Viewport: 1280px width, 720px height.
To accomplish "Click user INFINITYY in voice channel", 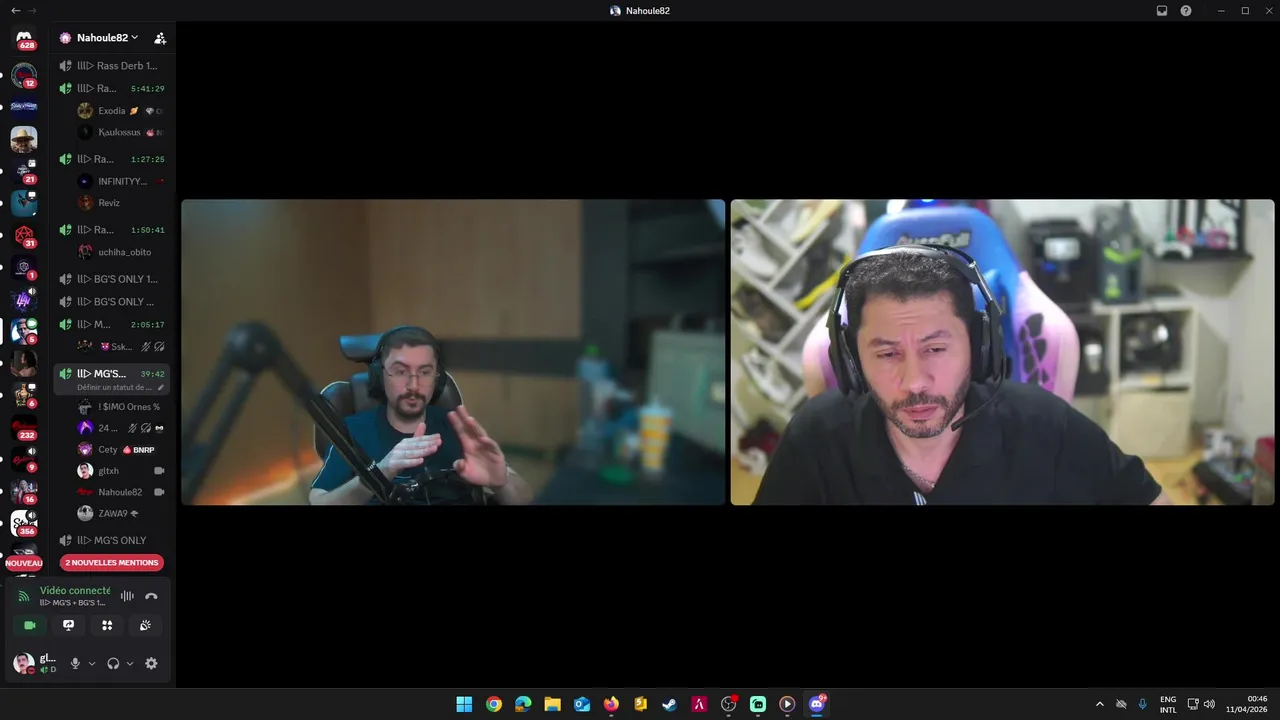I will pyautogui.click(x=120, y=182).
